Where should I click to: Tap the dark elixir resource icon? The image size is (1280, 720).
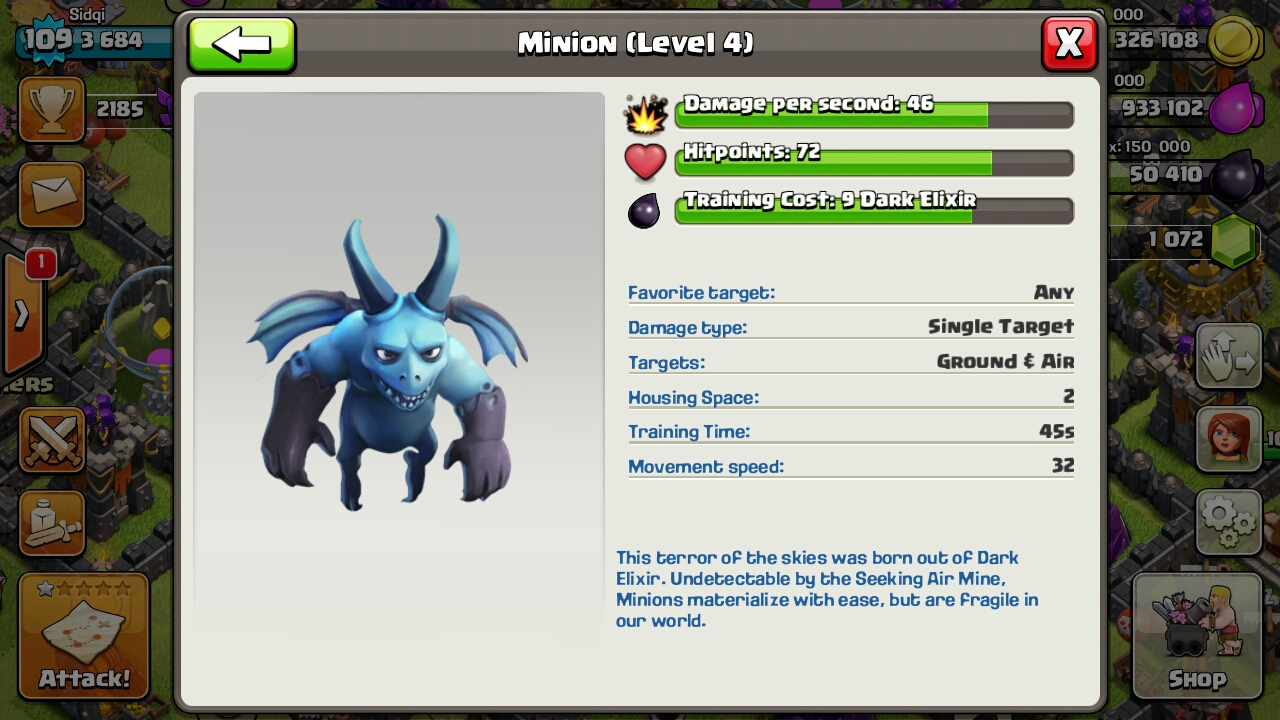coord(1236,177)
